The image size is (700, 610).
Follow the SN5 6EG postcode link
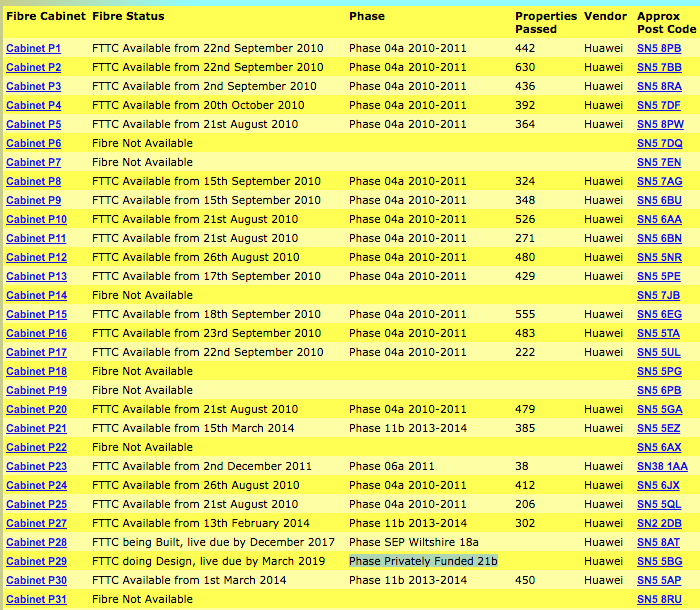click(x=659, y=314)
